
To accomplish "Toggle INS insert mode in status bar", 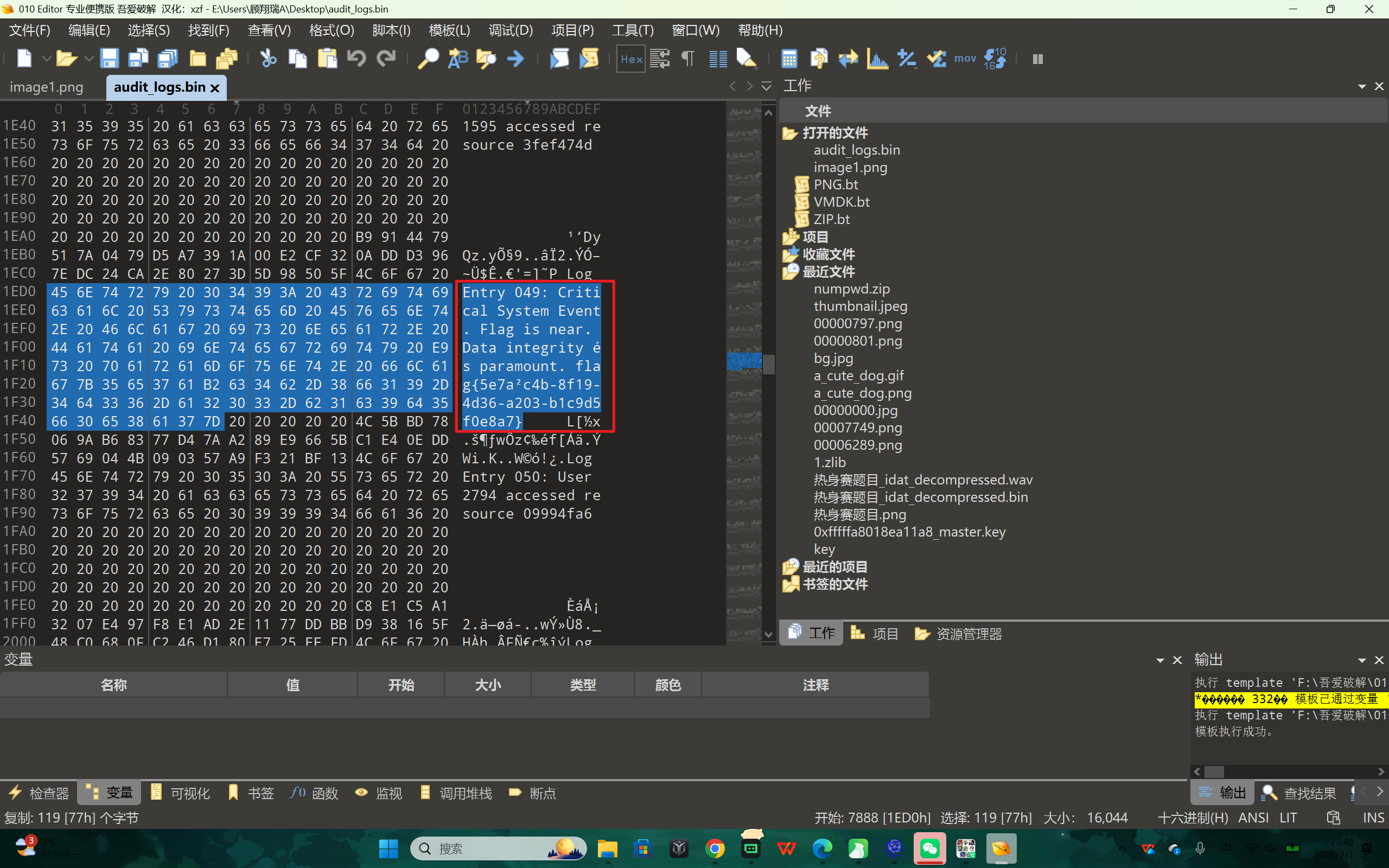I will (1373, 818).
